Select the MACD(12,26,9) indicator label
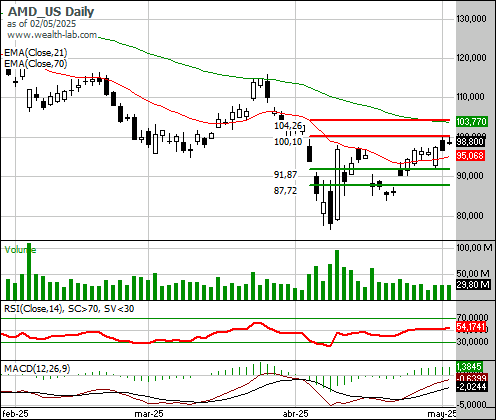This screenshot has width=496, height=420. coord(37,369)
